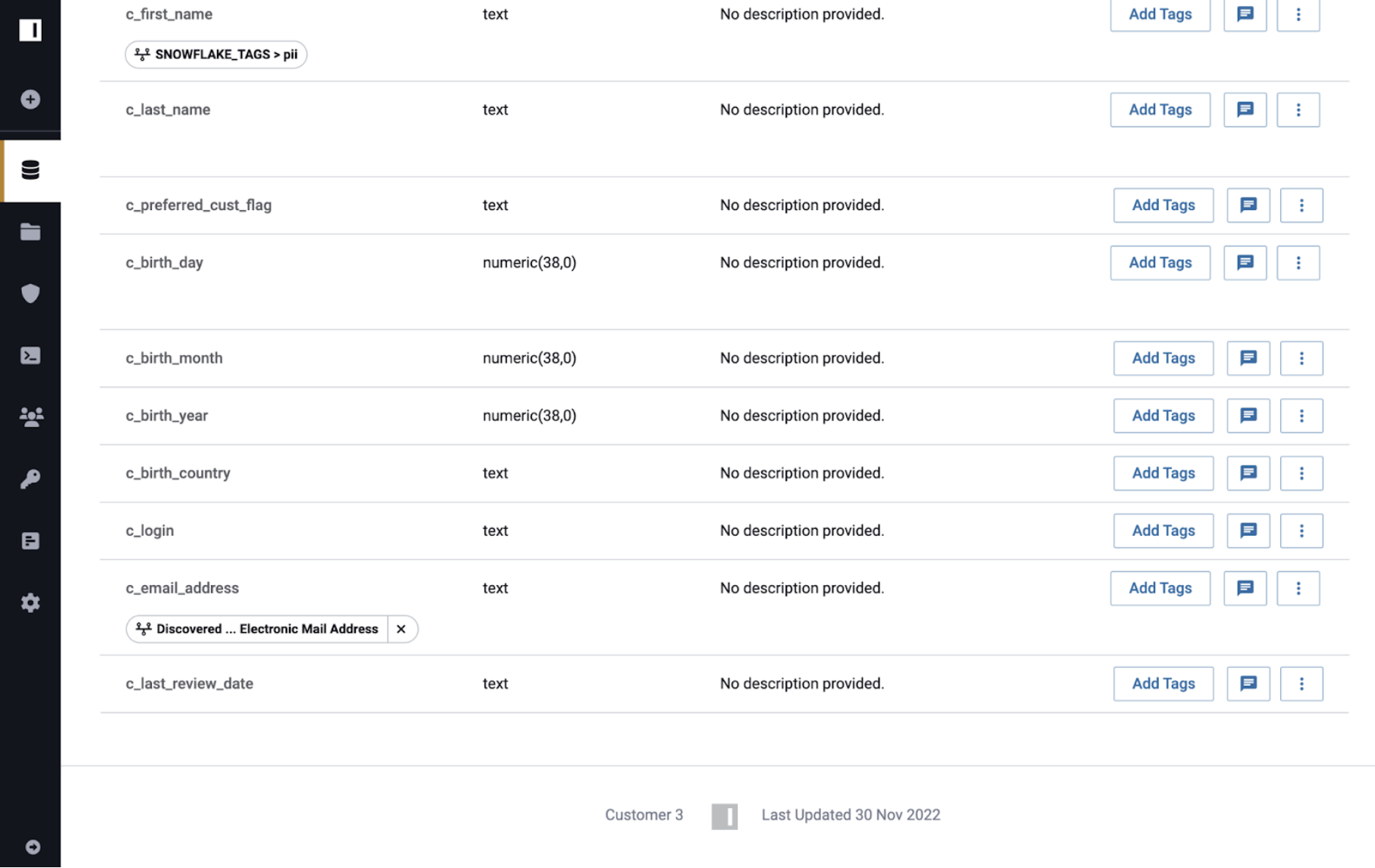
Task: Remove the Discovered Electronic Mail Address tag
Action: point(401,629)
